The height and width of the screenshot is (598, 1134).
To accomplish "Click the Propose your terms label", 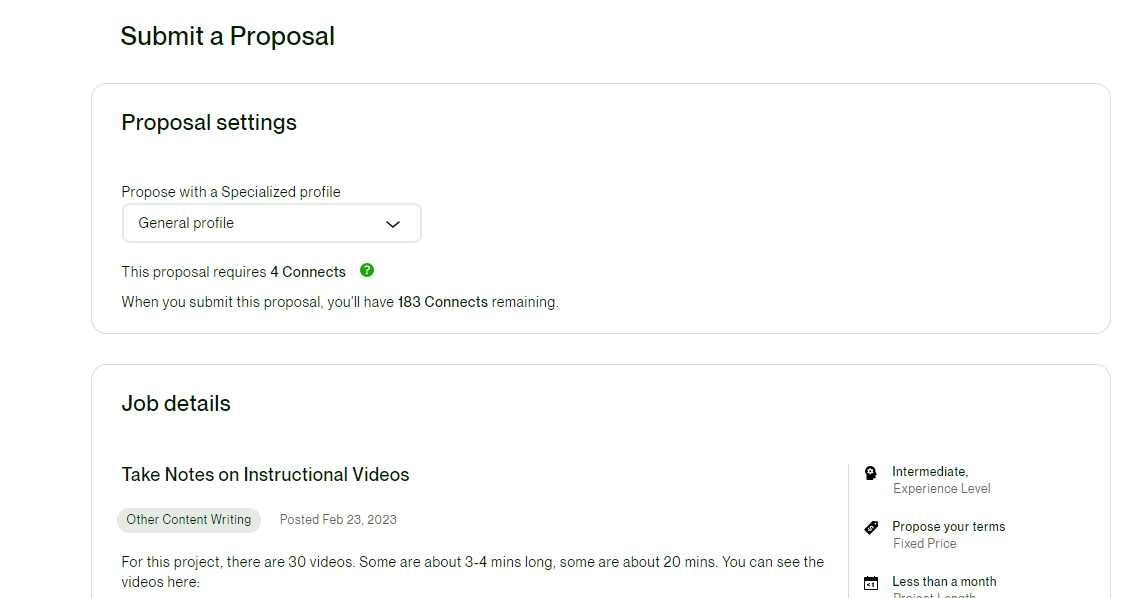I will click(x=949, y=526).
